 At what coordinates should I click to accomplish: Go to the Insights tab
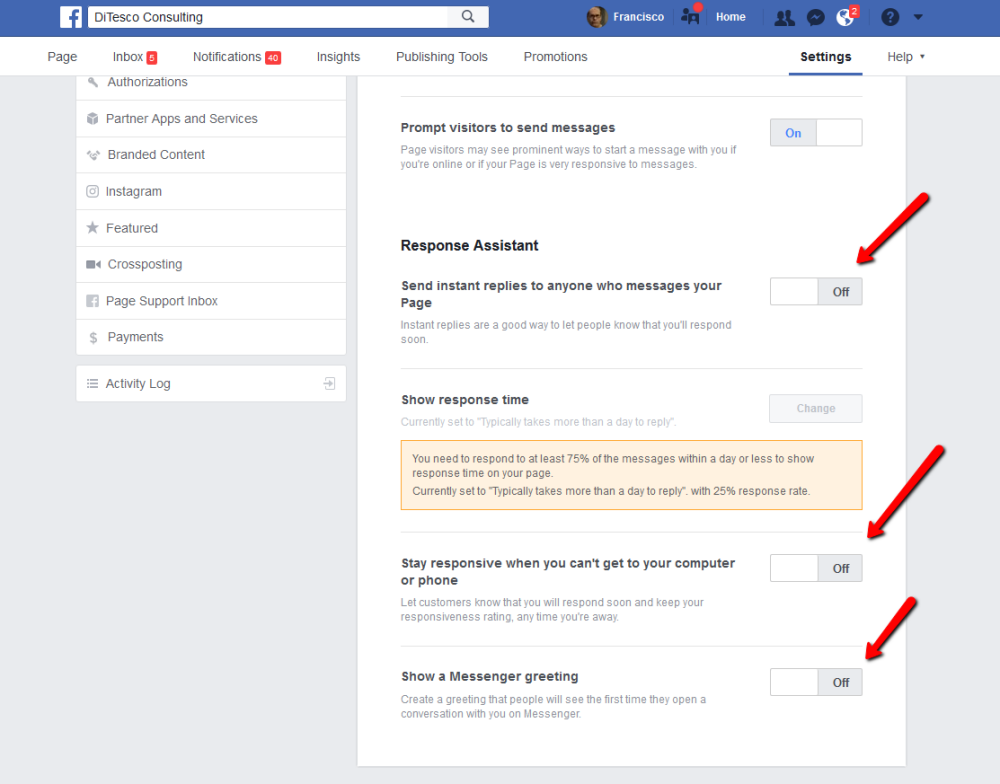pos(338,57)
